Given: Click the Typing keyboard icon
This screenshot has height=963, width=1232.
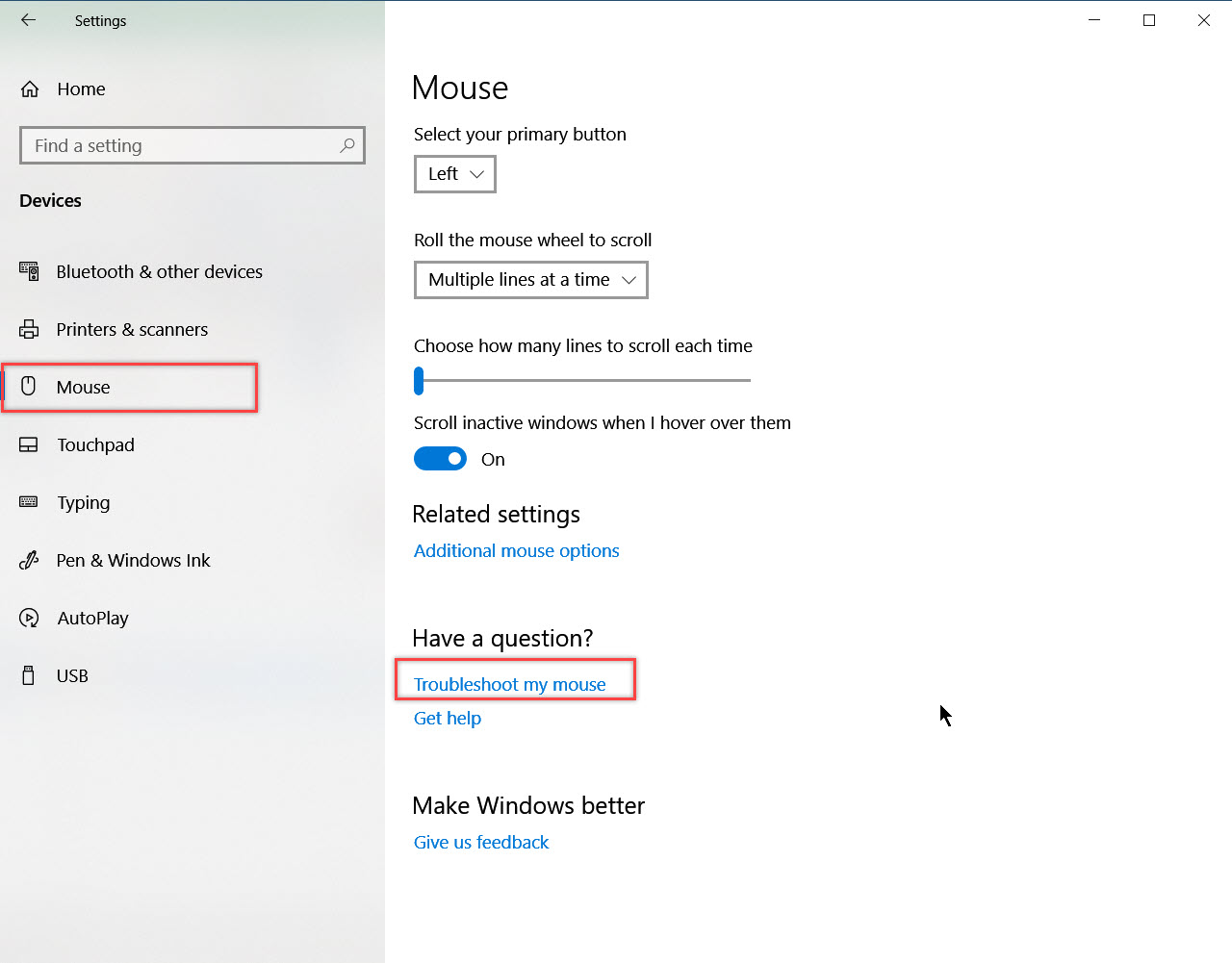Looking at the screenshot, I should click(29, 502).
